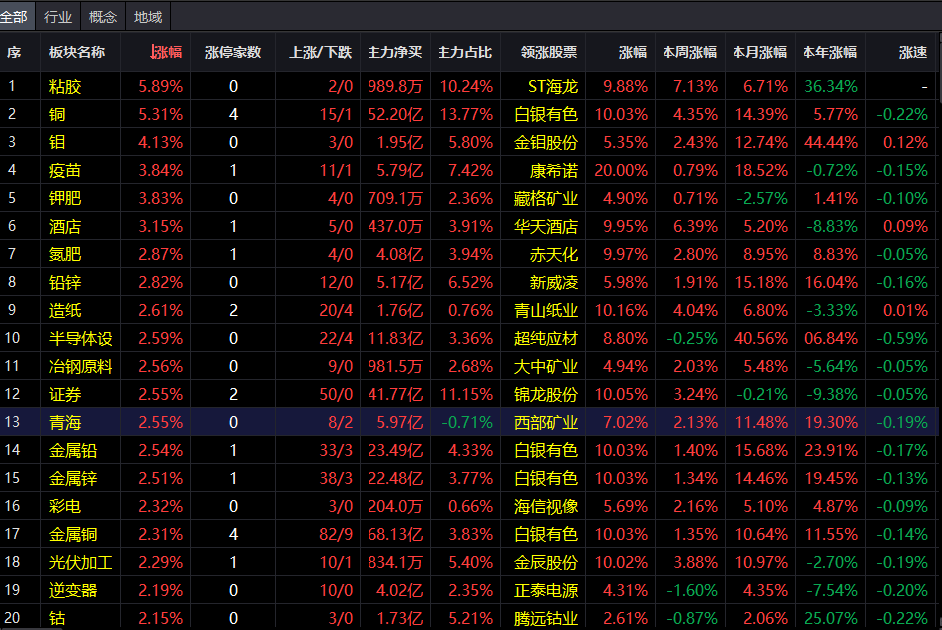Viewport: 942px width, 630px height.
Task: Select the 金属铜 sector name
Action: tap(73, 535)
